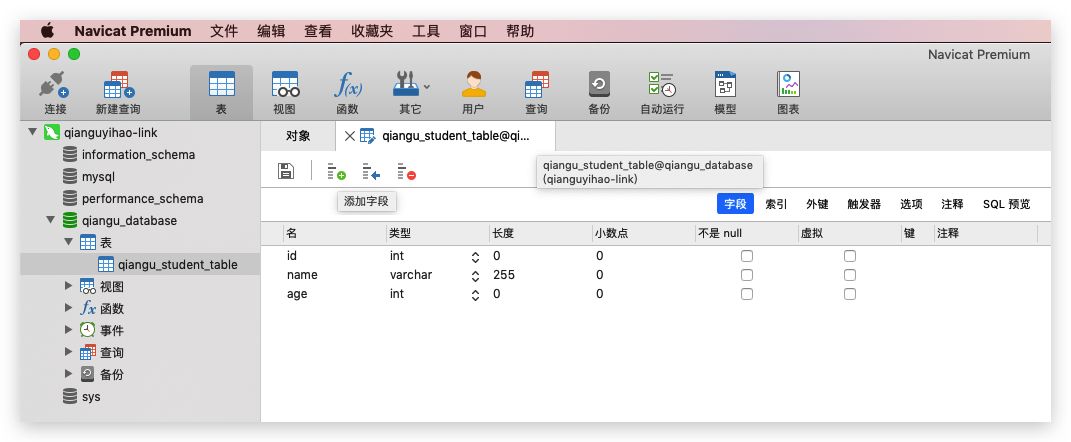Switch to the SQL 预览 tab

point(1006,204)
